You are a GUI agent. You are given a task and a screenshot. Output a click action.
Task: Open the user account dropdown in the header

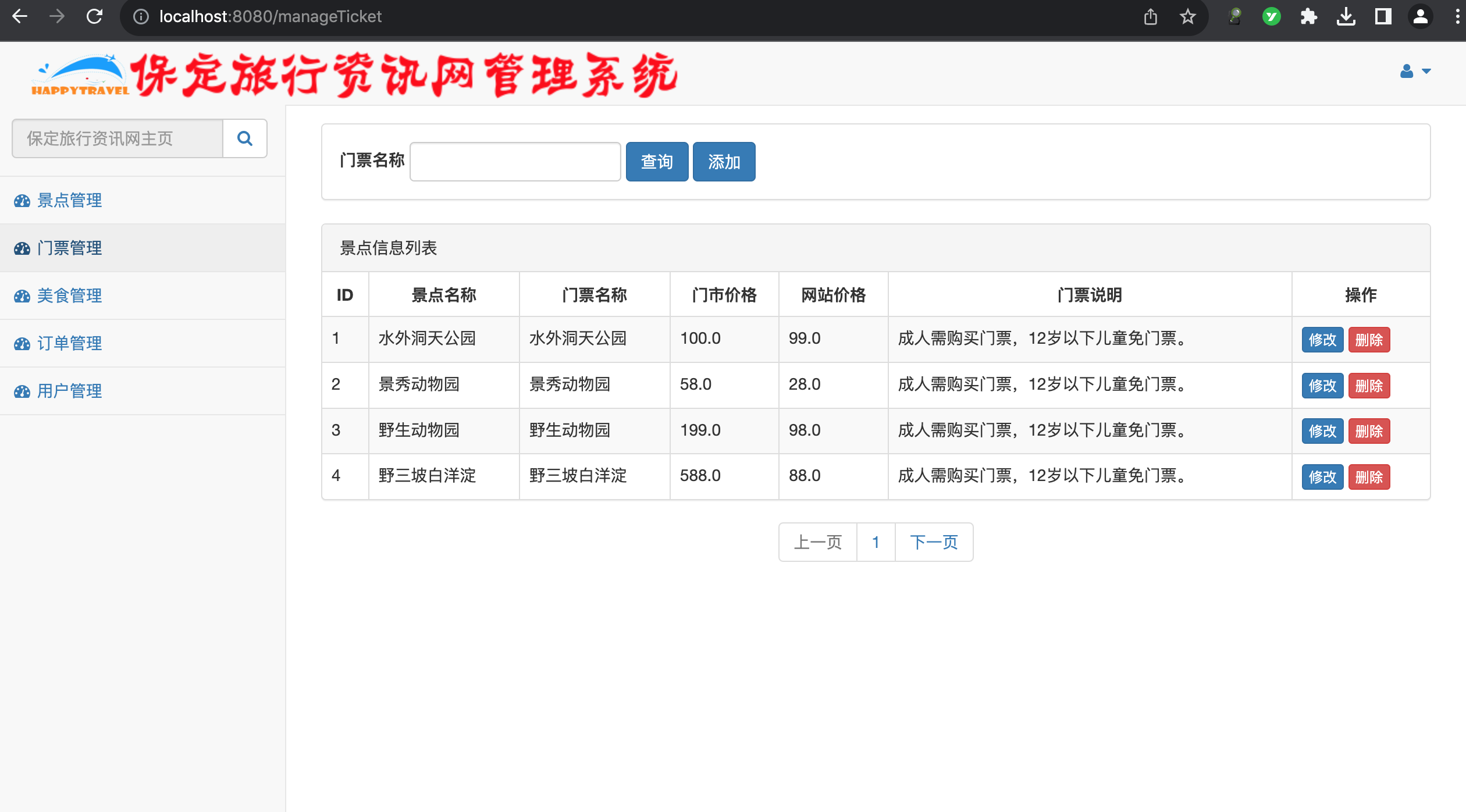click(1415, 71)
